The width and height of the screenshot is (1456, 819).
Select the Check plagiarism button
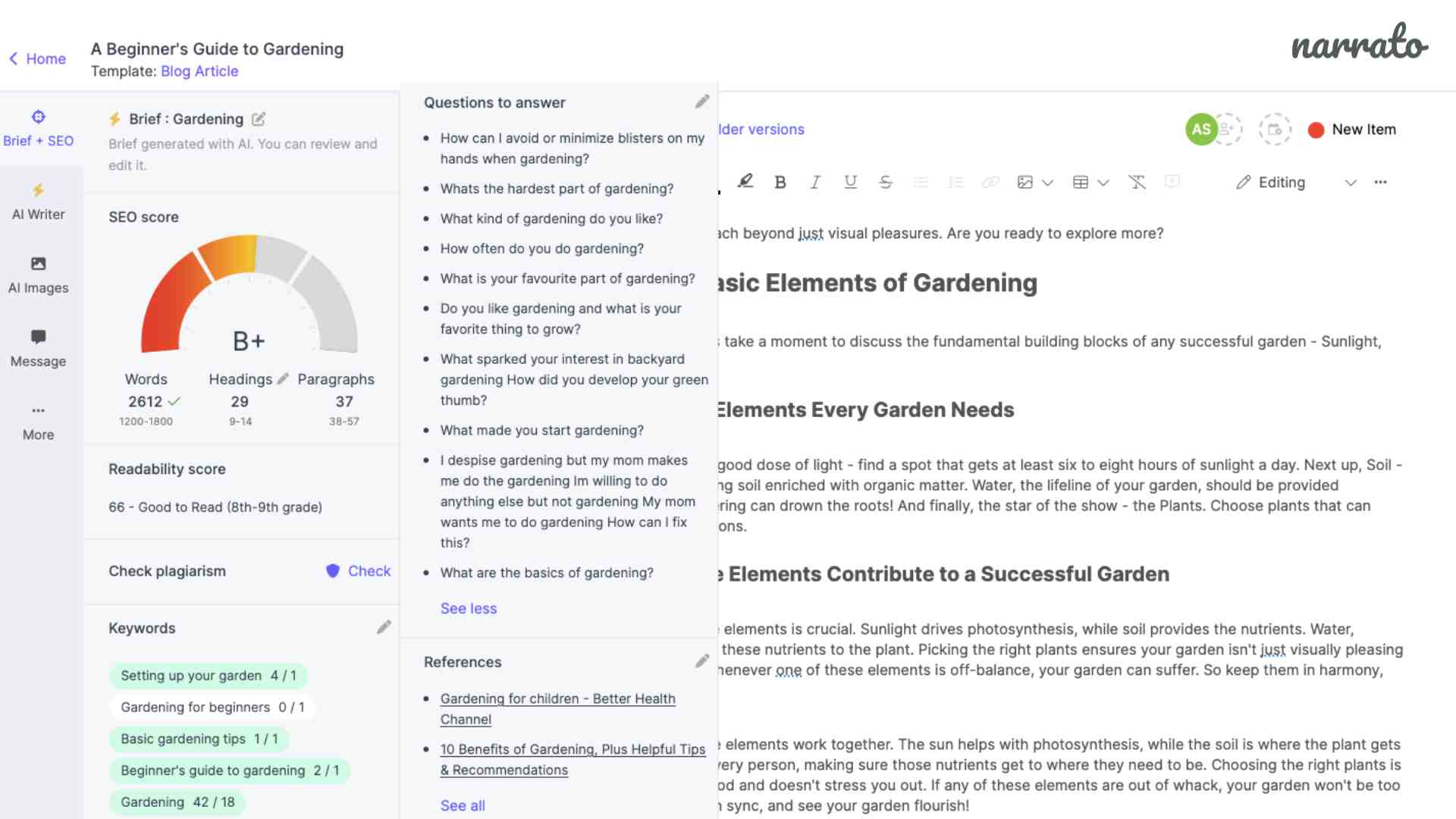tap(359, 570)
